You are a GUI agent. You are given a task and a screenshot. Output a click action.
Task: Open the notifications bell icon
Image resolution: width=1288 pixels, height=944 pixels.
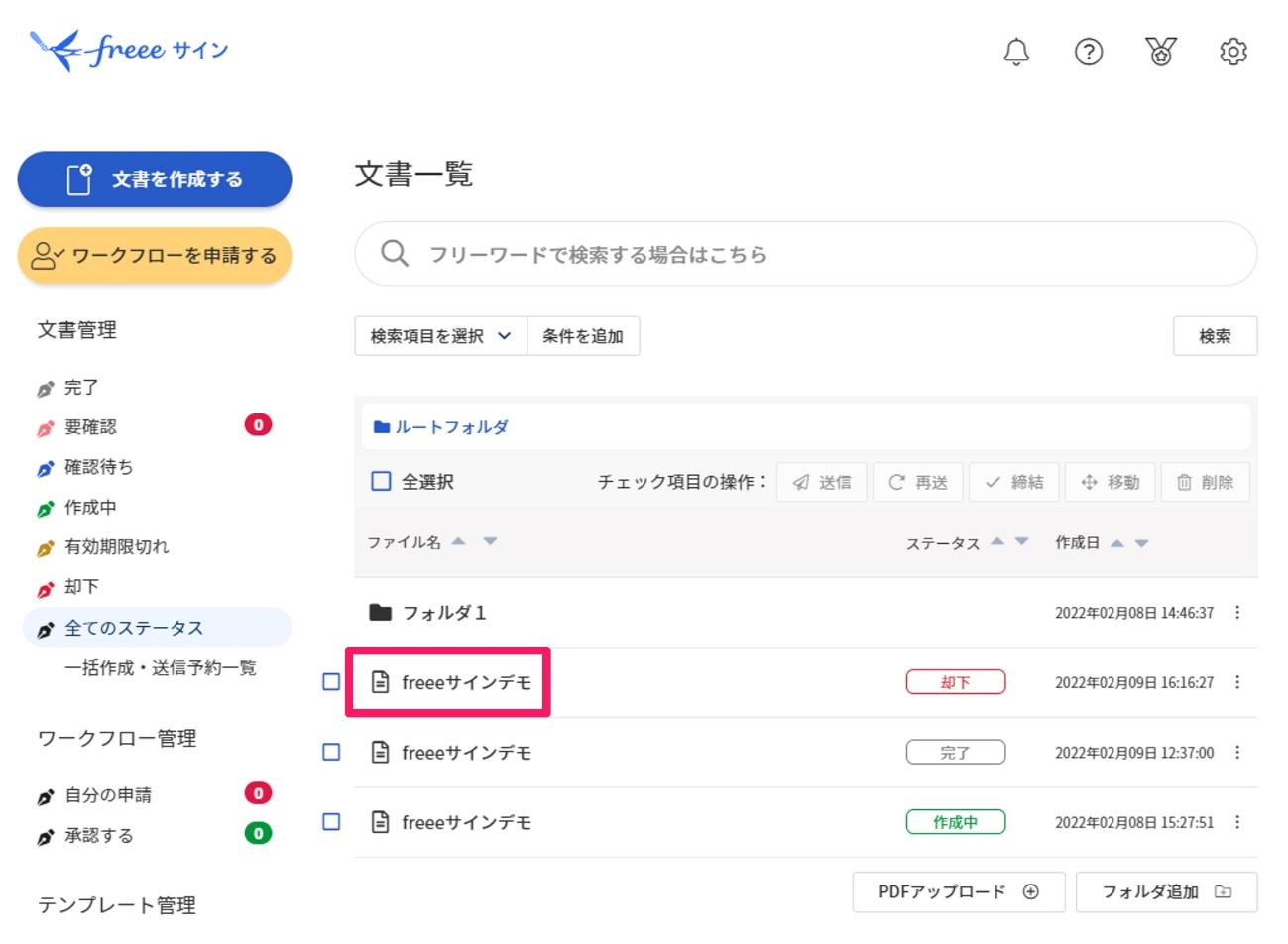[x=1016, y=52]
